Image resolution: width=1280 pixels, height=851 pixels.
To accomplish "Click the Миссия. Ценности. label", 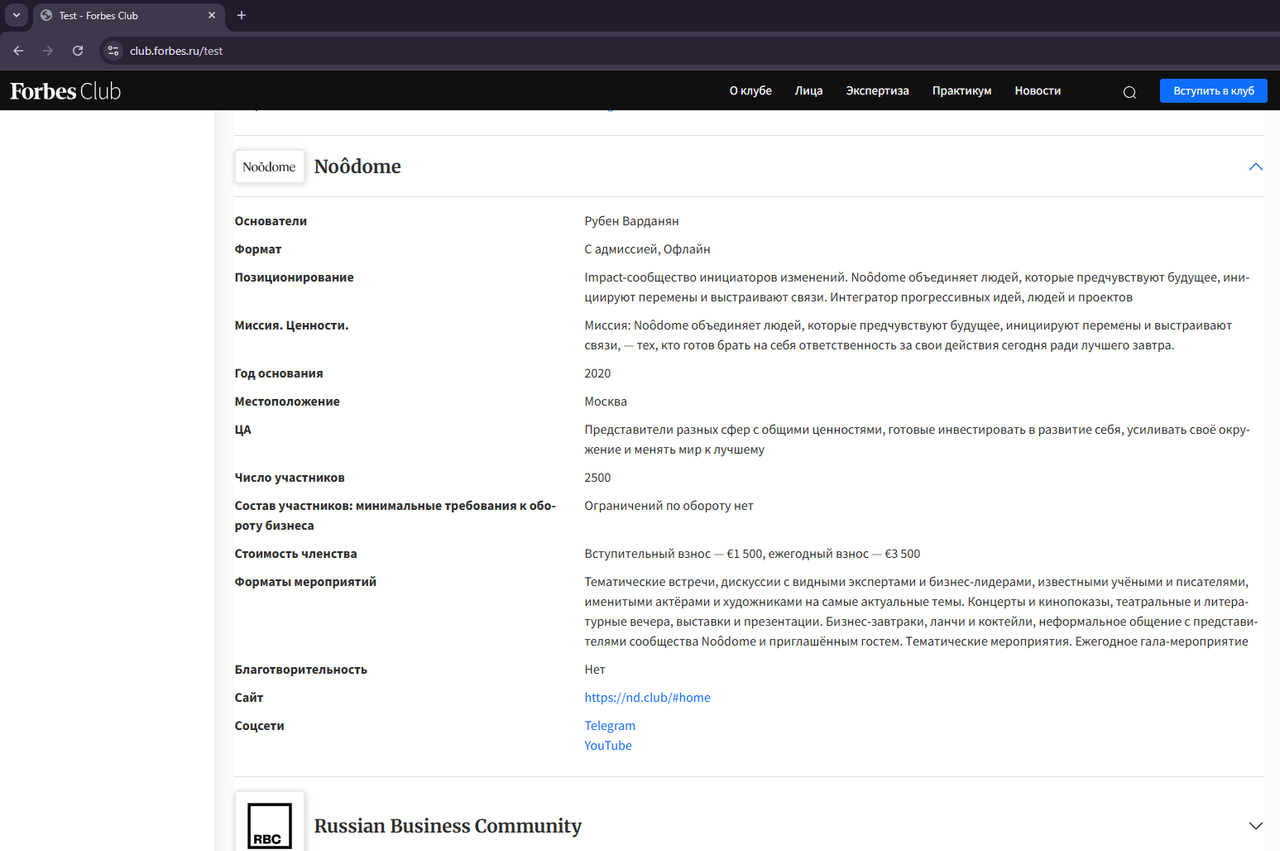I will (291, 326).
